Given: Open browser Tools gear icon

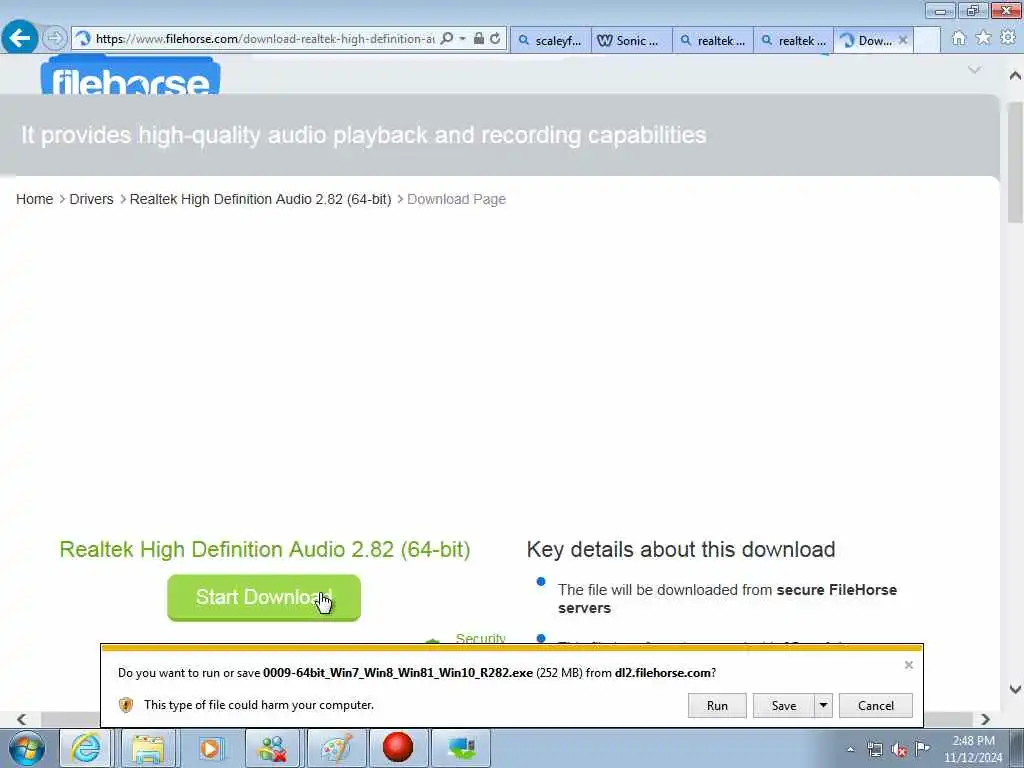Looking at the screenshot, I should point(1008,39).
